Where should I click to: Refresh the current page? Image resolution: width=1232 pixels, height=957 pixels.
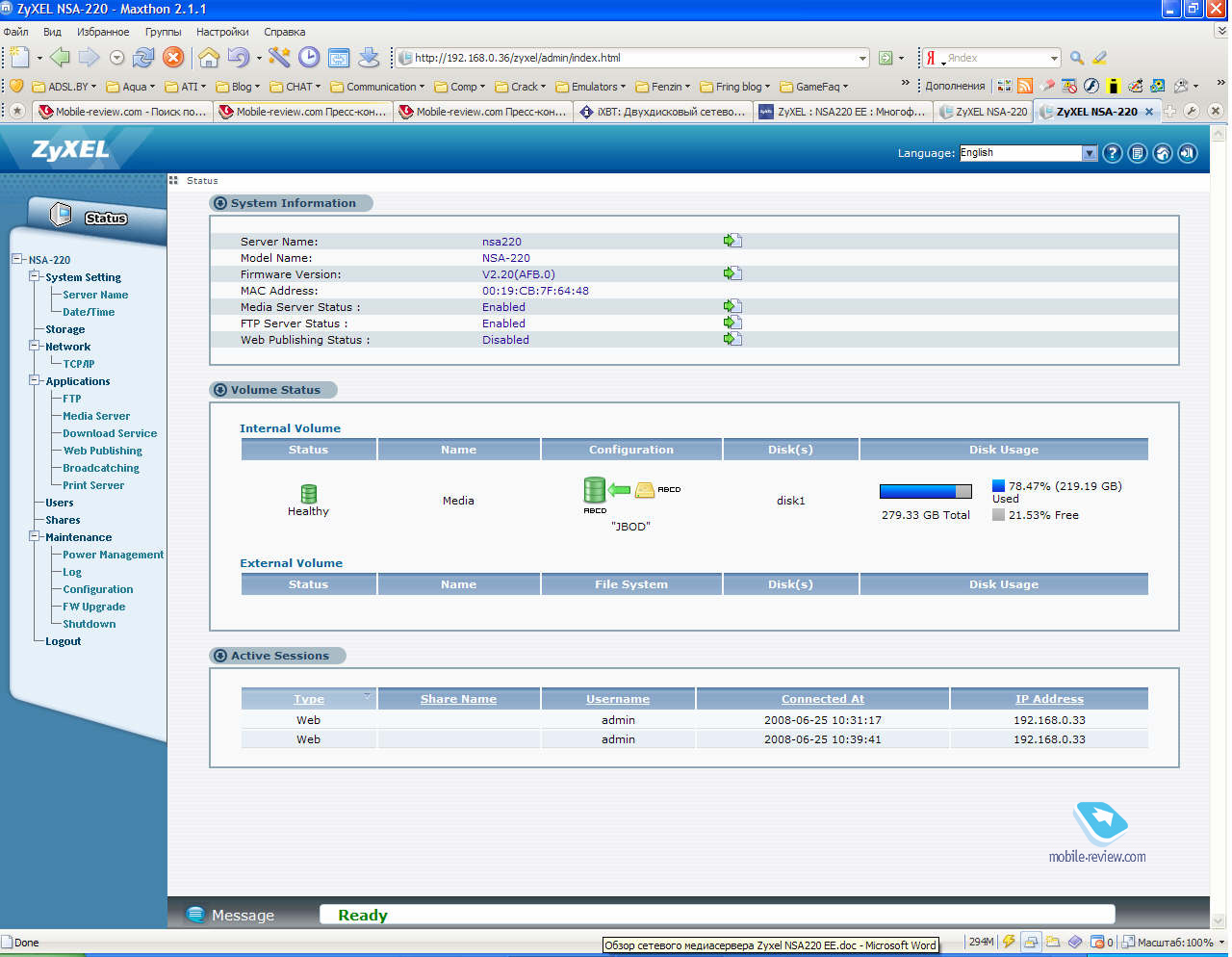coord(143,58)
